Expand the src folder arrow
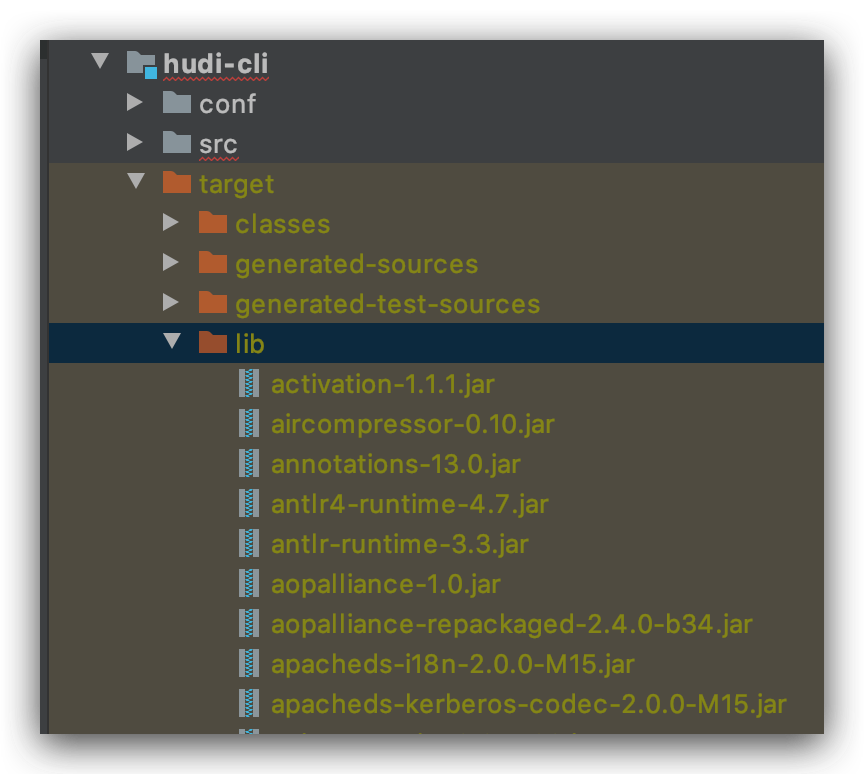Screen dimensions: 864x774 [134, 142]
